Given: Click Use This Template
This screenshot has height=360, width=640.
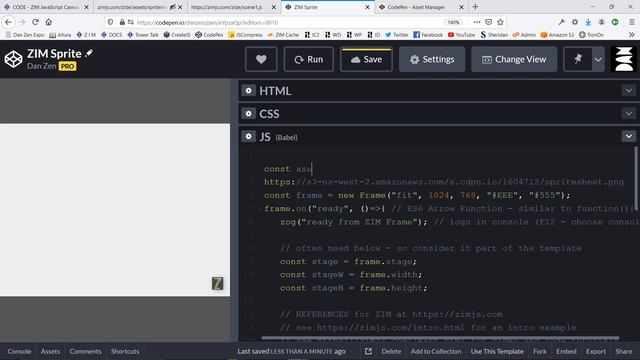Looking at the screenshot, I should coord(497,351).
